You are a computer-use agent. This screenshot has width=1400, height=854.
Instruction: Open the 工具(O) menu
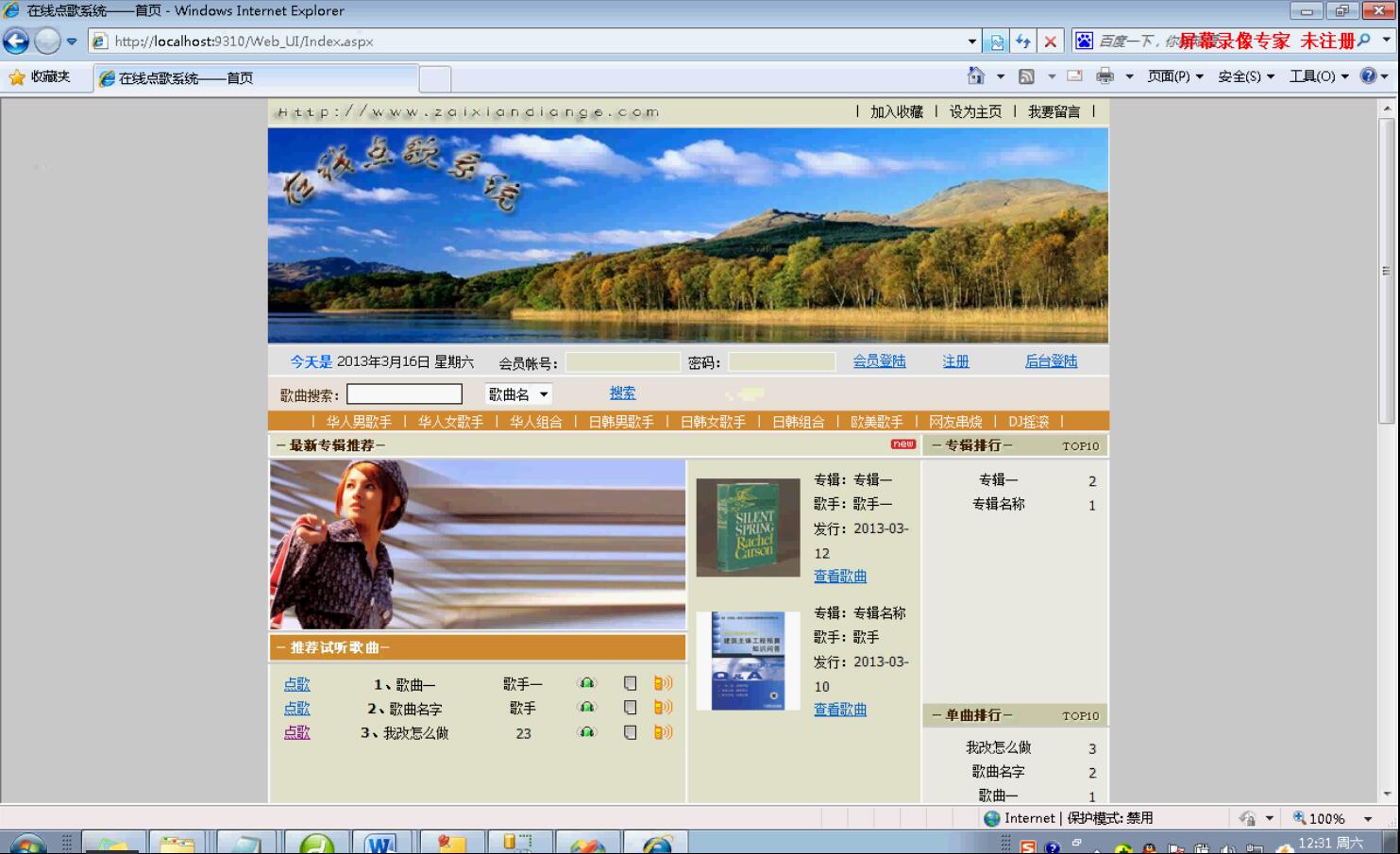pos(1319,76)
